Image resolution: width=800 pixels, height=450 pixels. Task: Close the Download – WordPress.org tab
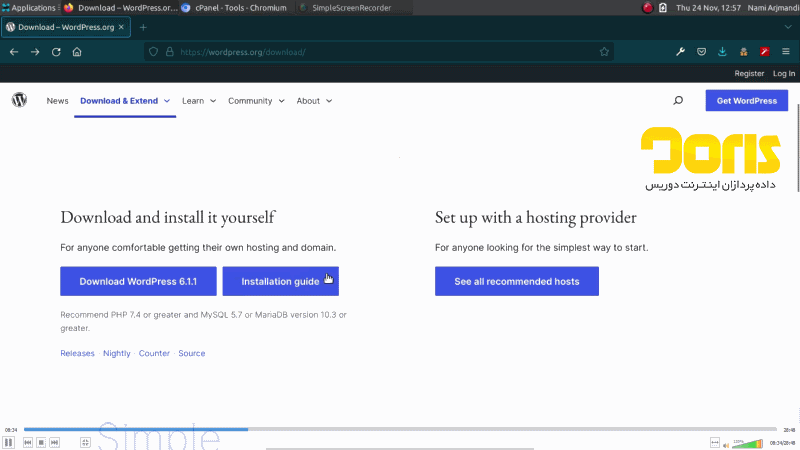pos(121,27)
